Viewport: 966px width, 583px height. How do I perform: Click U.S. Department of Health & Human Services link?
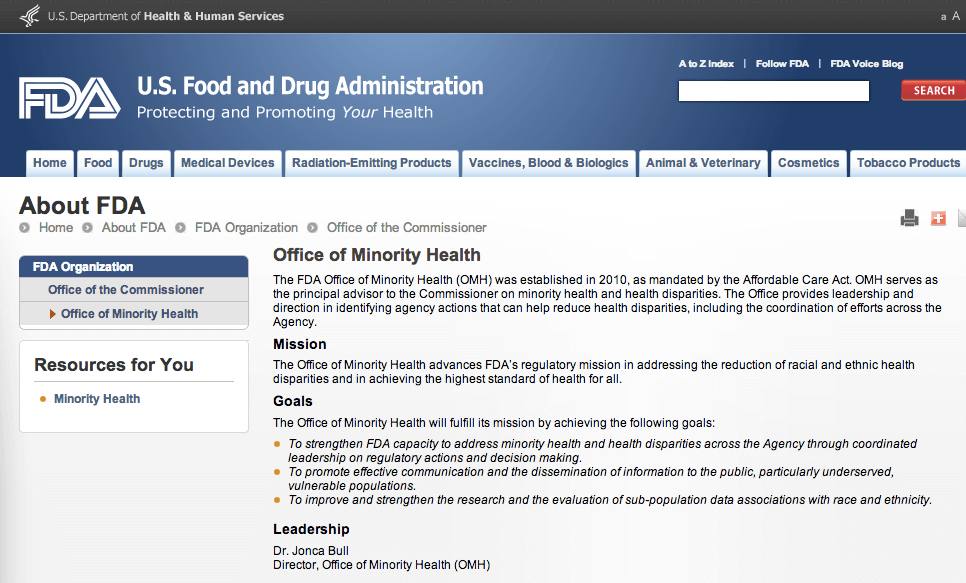coord(166,16)
